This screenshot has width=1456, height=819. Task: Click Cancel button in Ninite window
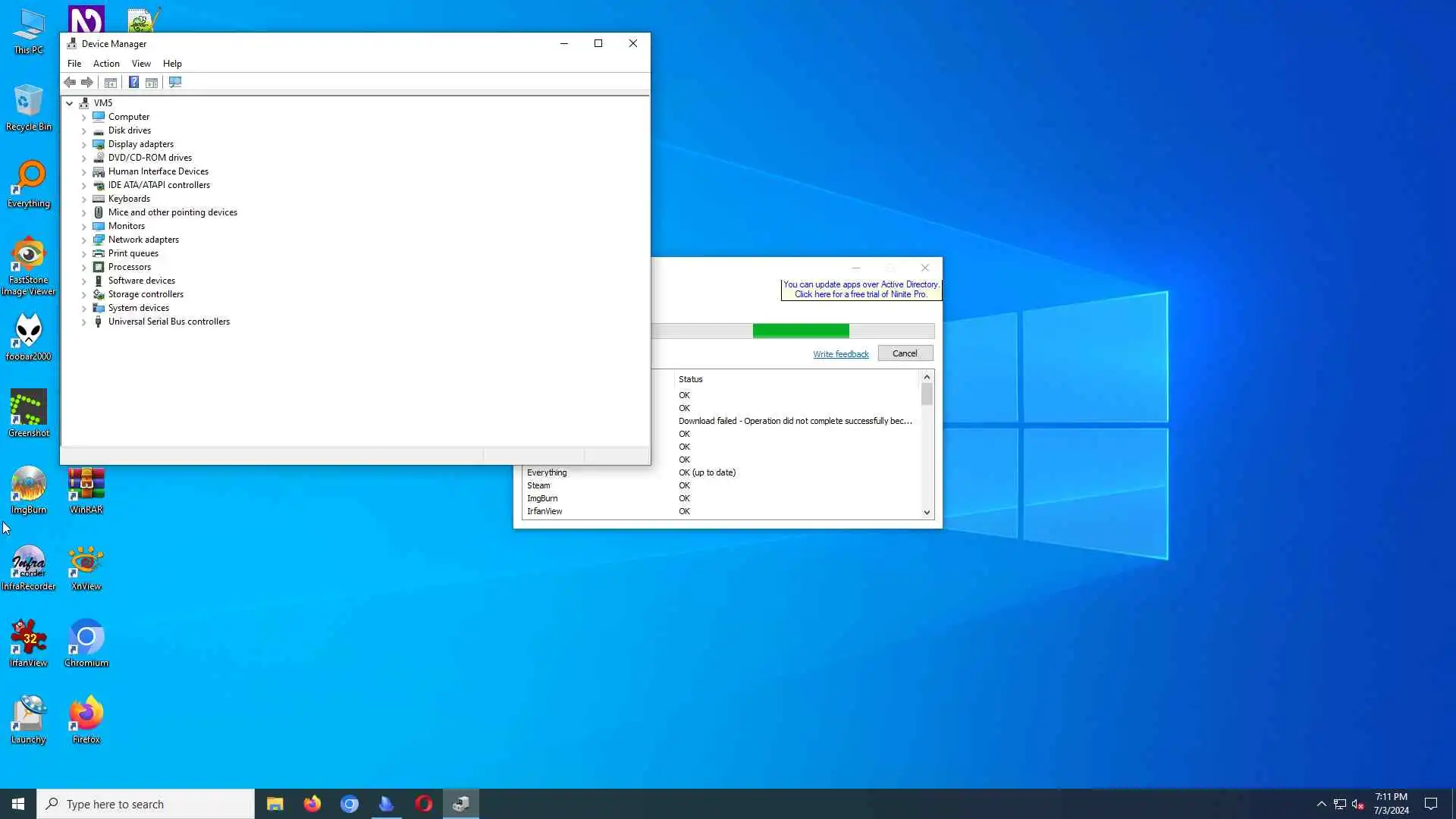[x=905, y=353]
